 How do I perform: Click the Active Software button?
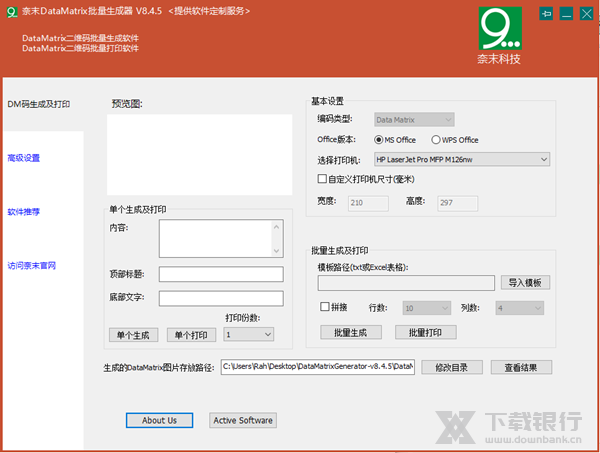[243, 420]
